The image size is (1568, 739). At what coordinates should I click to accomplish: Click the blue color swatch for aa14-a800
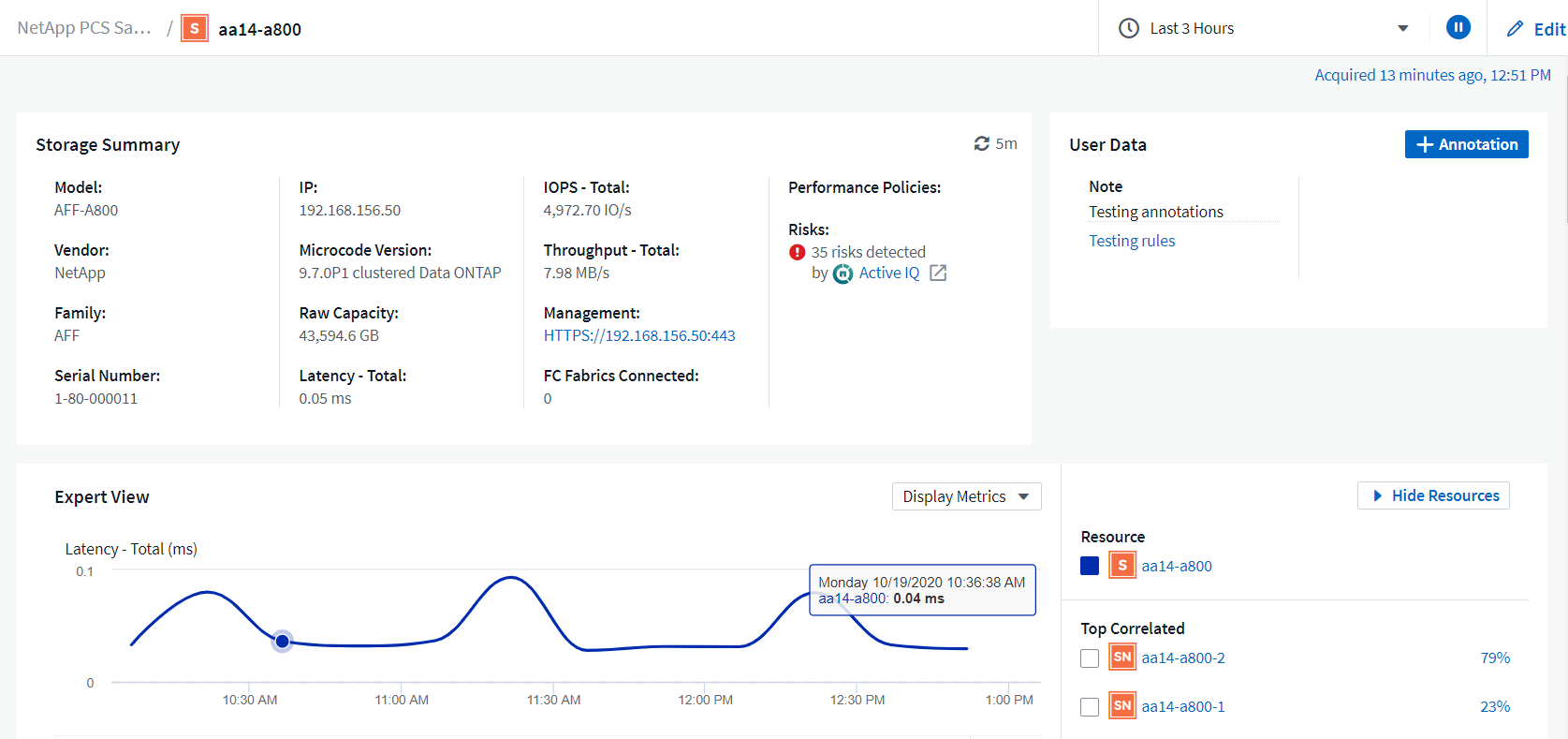click(x=1090, y=566)
